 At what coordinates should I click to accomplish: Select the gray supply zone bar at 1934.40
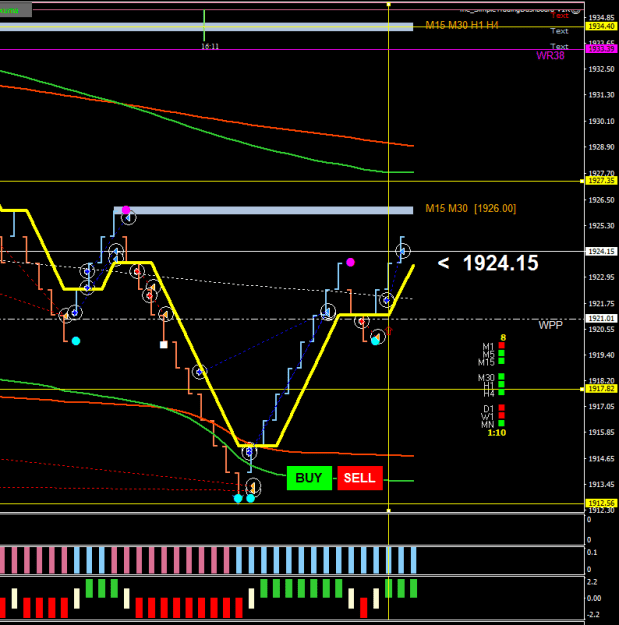206,27
